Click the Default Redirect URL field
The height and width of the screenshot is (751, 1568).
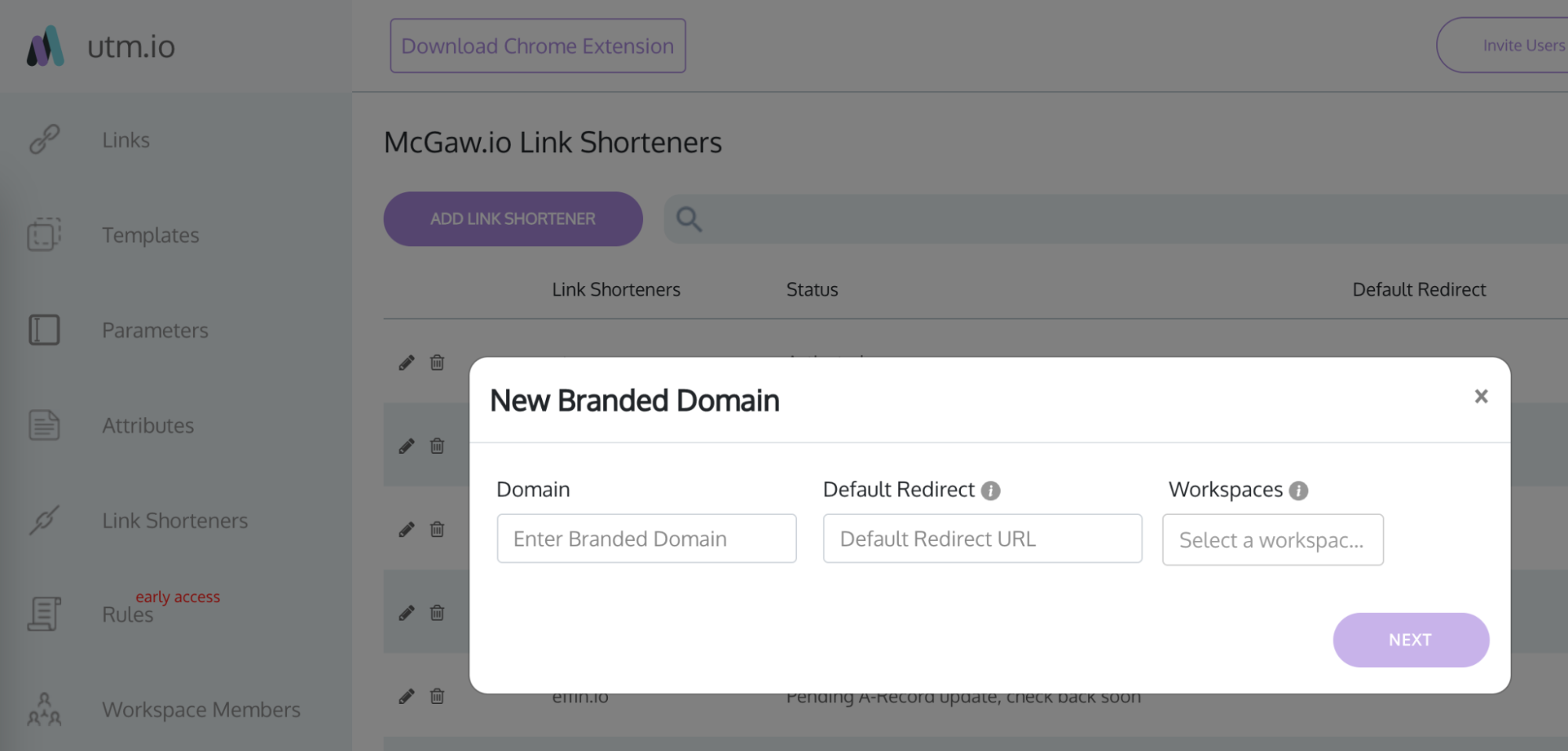[982, 539]
